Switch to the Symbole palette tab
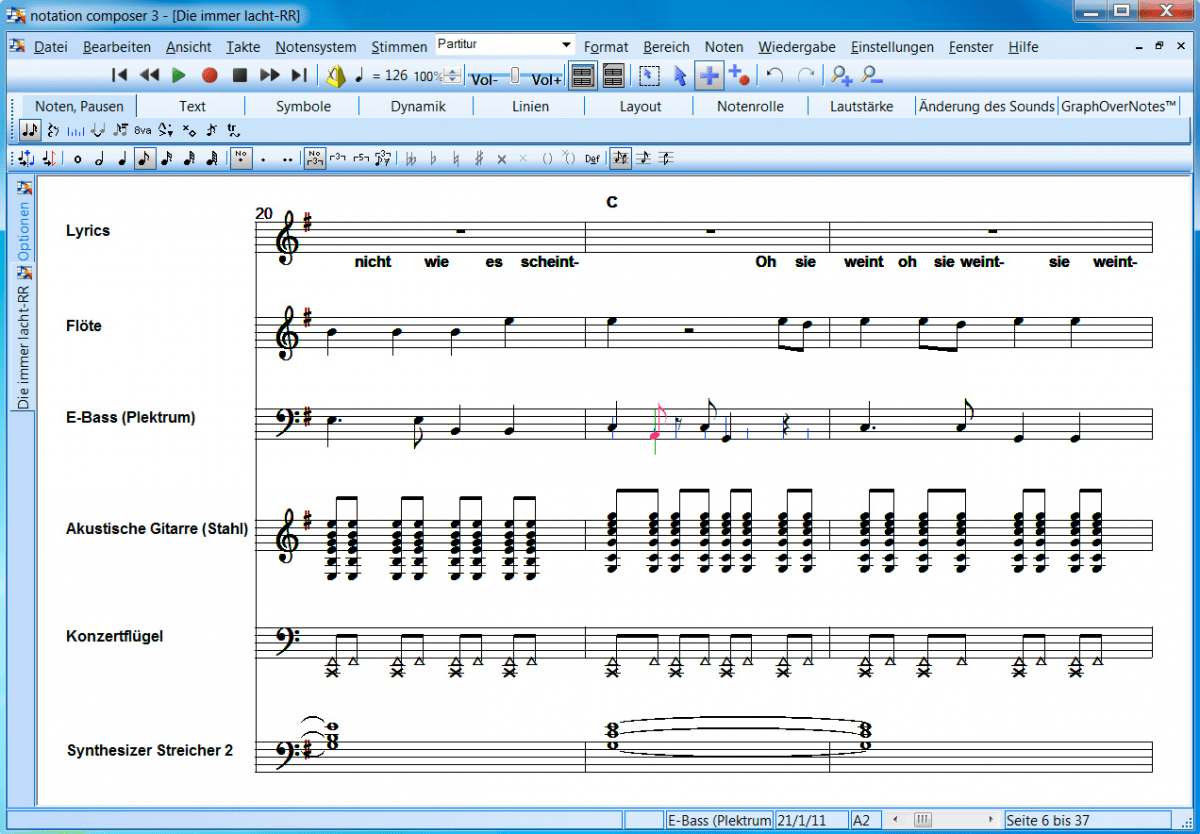This screenshot has height=834, width=1200. click(304, 106)
